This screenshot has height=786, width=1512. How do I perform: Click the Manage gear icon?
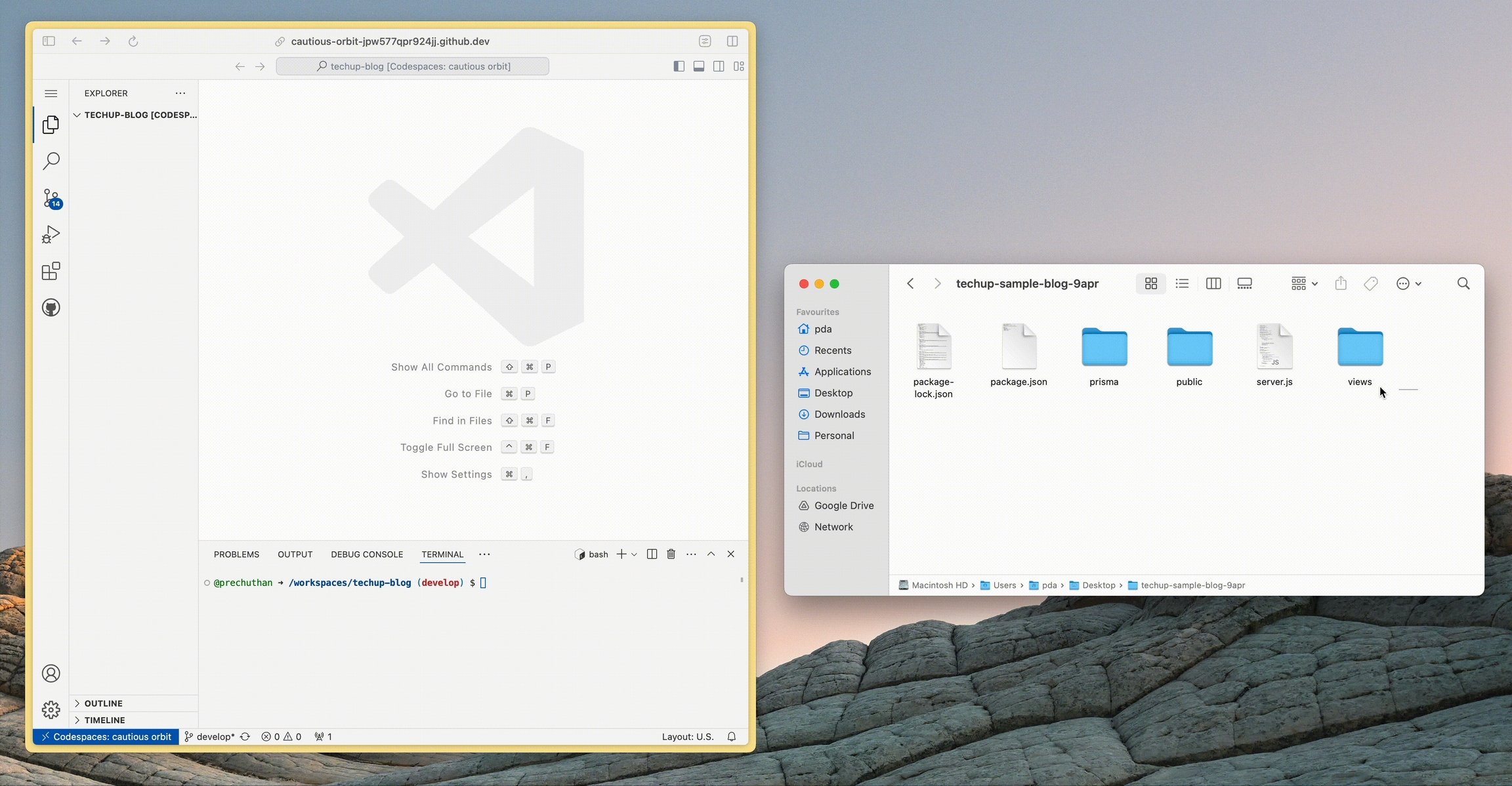click(51, 710)
